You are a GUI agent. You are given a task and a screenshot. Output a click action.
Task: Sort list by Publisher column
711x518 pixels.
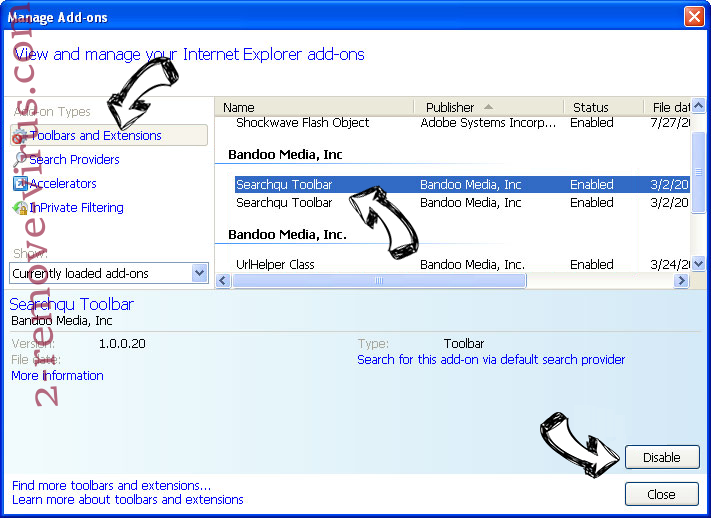(489, 108)
